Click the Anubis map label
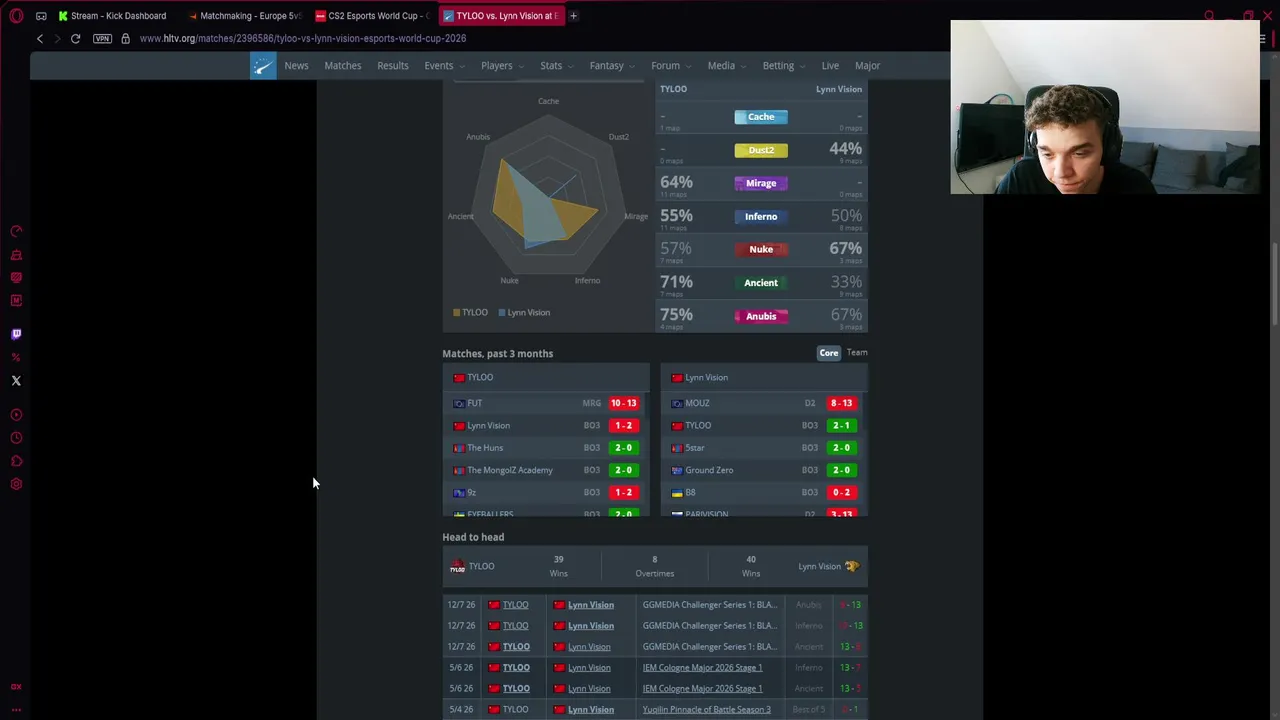Image resolution: width=1280 pixels, height=720 pixels. pos(761,316)
